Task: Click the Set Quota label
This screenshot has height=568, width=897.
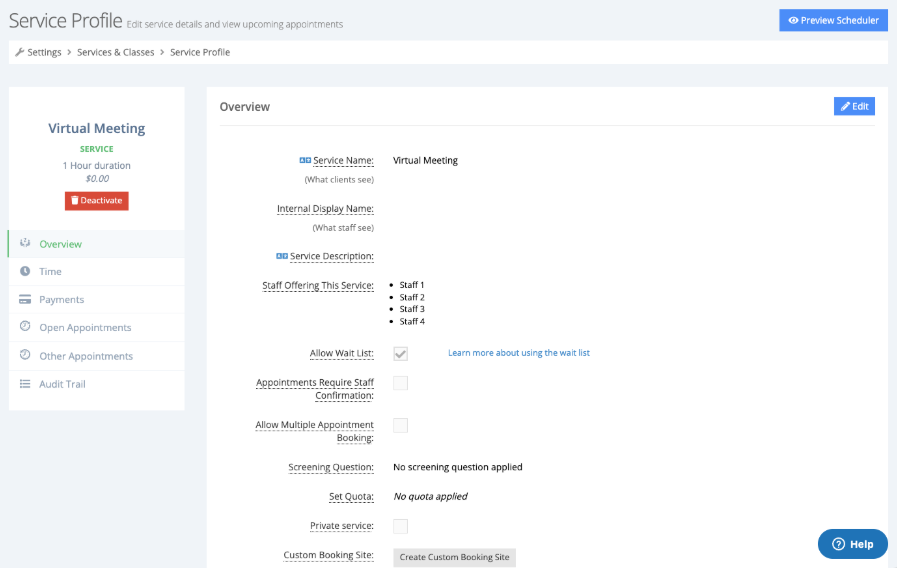Action: coord(351,496)
